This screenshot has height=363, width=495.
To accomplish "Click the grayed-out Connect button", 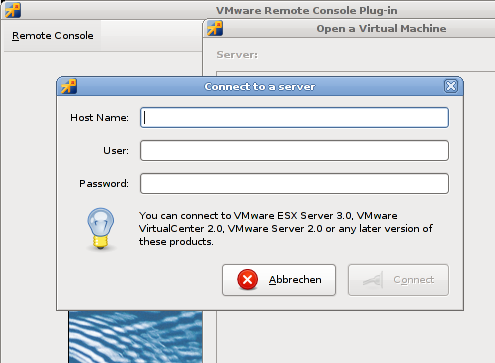I will tap(398, 280).
